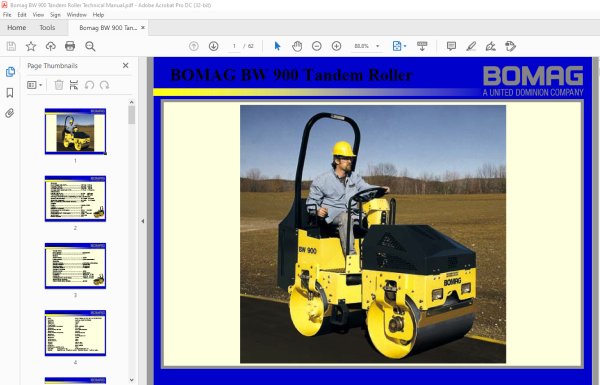Screen dimensions: 600x385
Task: Go to the next page
Action: [214, 46]
